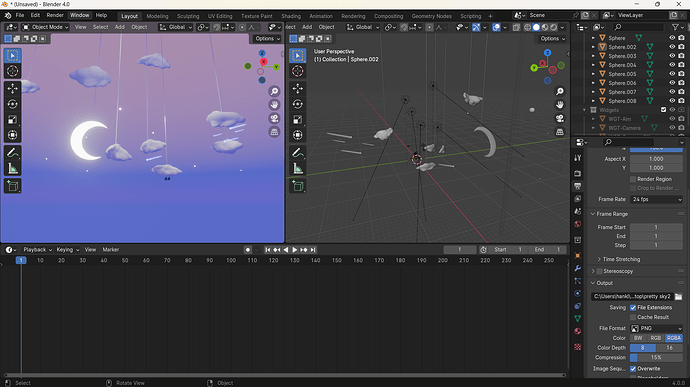This screenshot has height=387, width=690.
Task: Select the Move tool in left viewport
Action: tap(12, 88)
